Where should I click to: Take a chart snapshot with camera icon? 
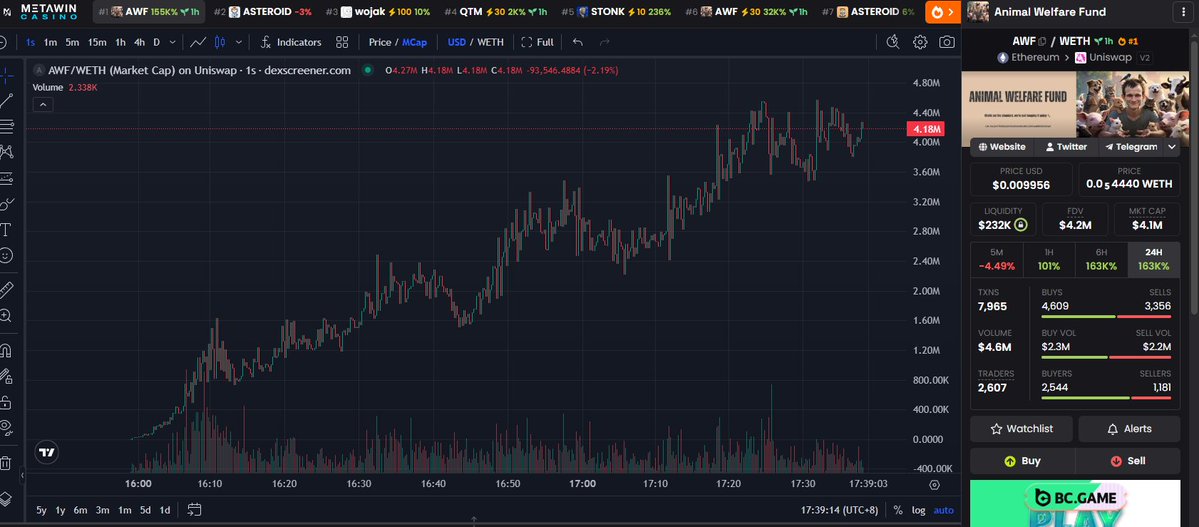tap(947, 42)
